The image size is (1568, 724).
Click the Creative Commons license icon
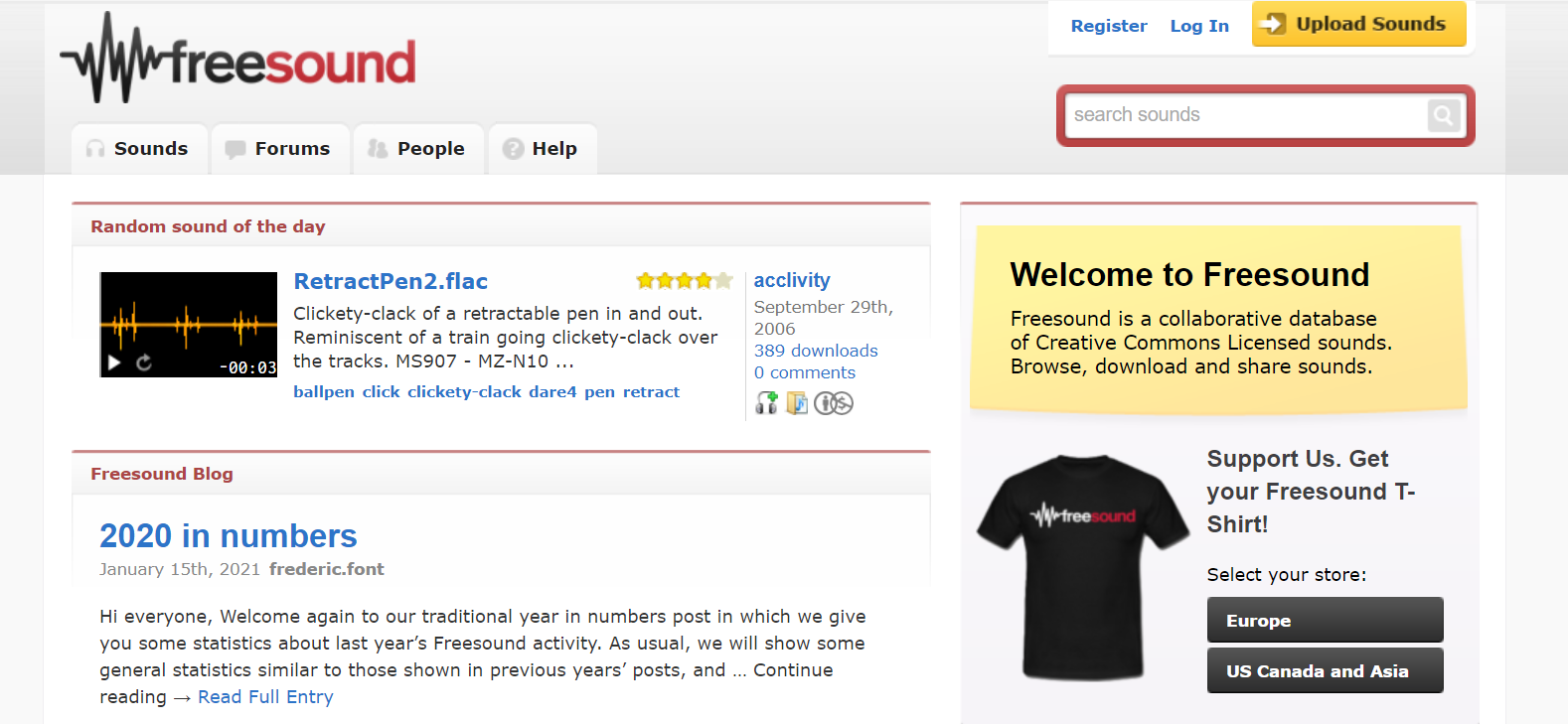[x=834, y=403]
